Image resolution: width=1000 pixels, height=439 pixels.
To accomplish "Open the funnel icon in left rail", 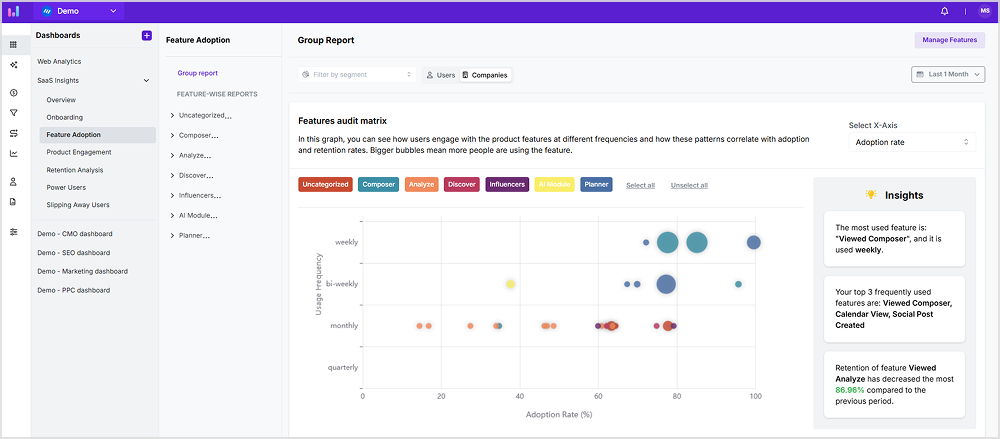I will click(13, 113).
